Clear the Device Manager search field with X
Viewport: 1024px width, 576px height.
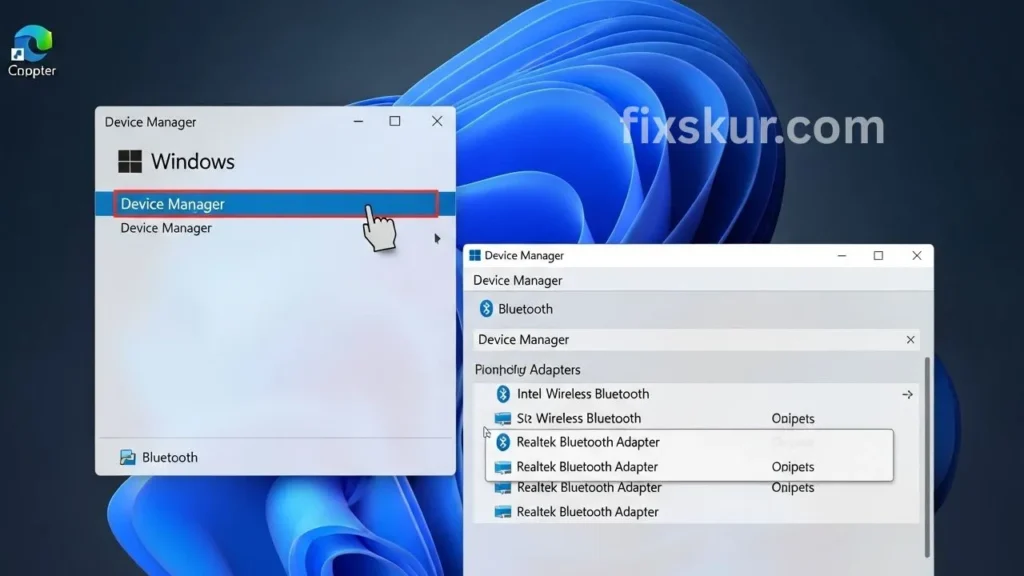[x=910, y=340]
